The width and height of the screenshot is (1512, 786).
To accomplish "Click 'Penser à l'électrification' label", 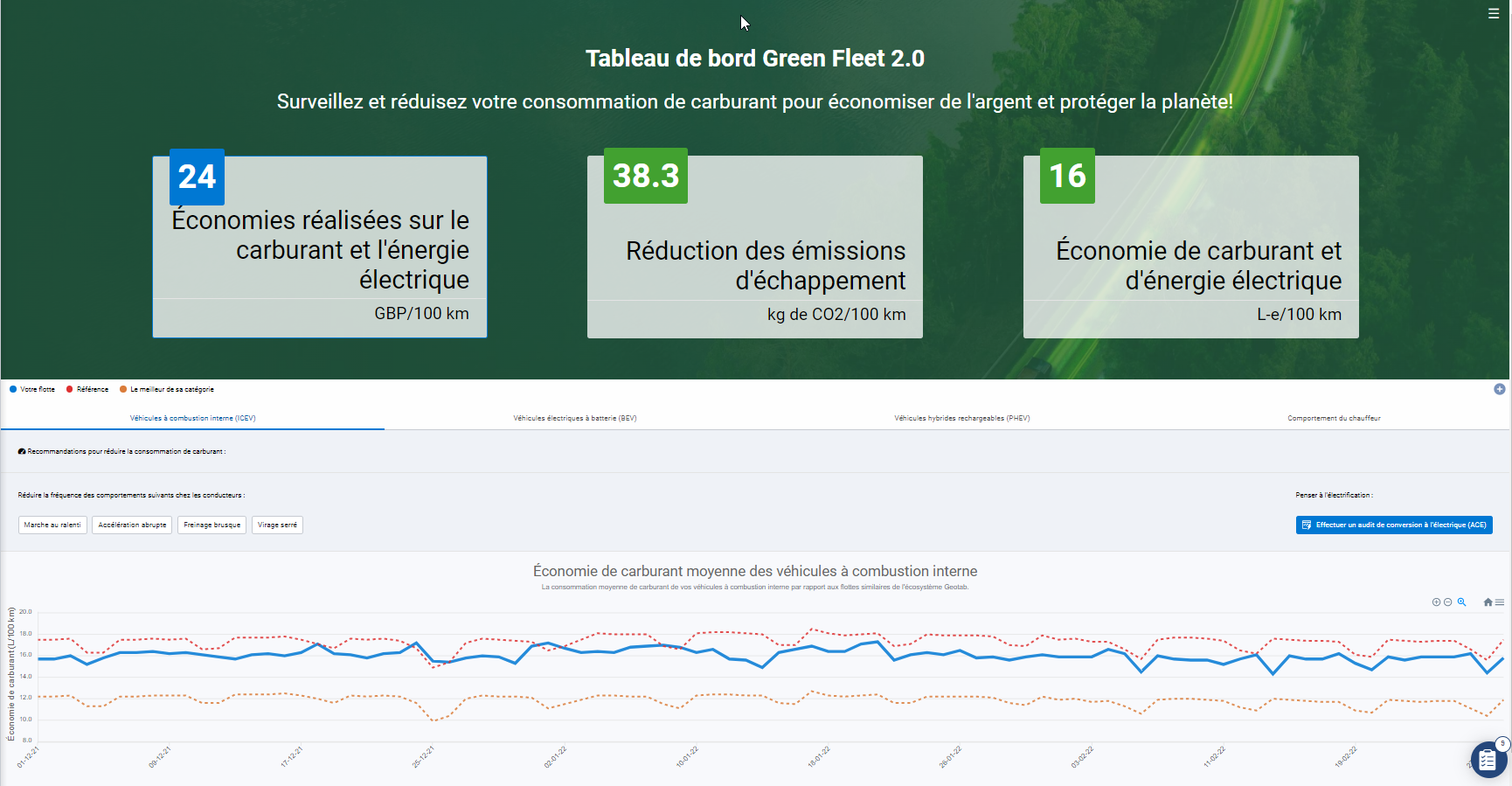I will tap(1335, 495).
